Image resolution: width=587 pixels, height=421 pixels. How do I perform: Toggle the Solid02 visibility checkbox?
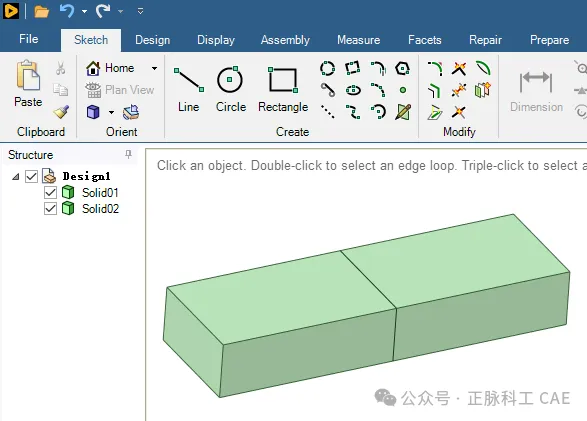pos(50,208)
